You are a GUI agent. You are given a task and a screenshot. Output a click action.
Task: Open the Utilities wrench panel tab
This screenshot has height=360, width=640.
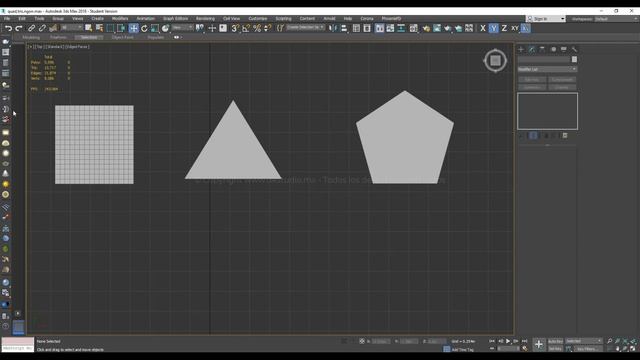574,49
